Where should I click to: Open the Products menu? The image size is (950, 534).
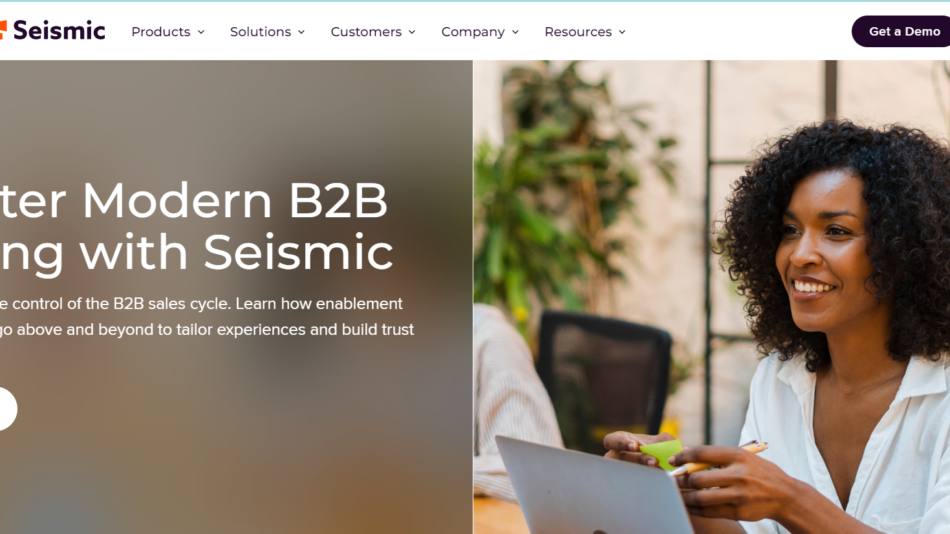pos(161,32)
